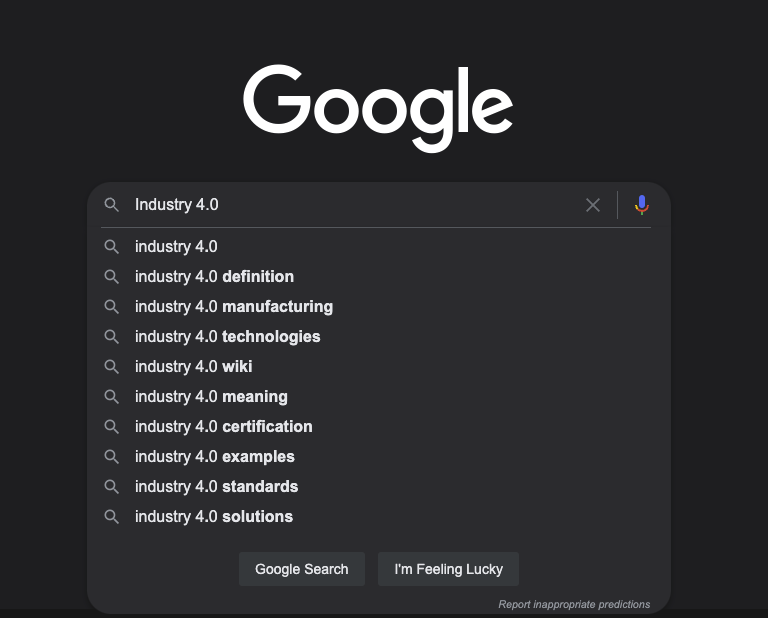
Task: Click the magnifier icon beside 'industry 4.0 certification'
Action: [x=112, y=427]
